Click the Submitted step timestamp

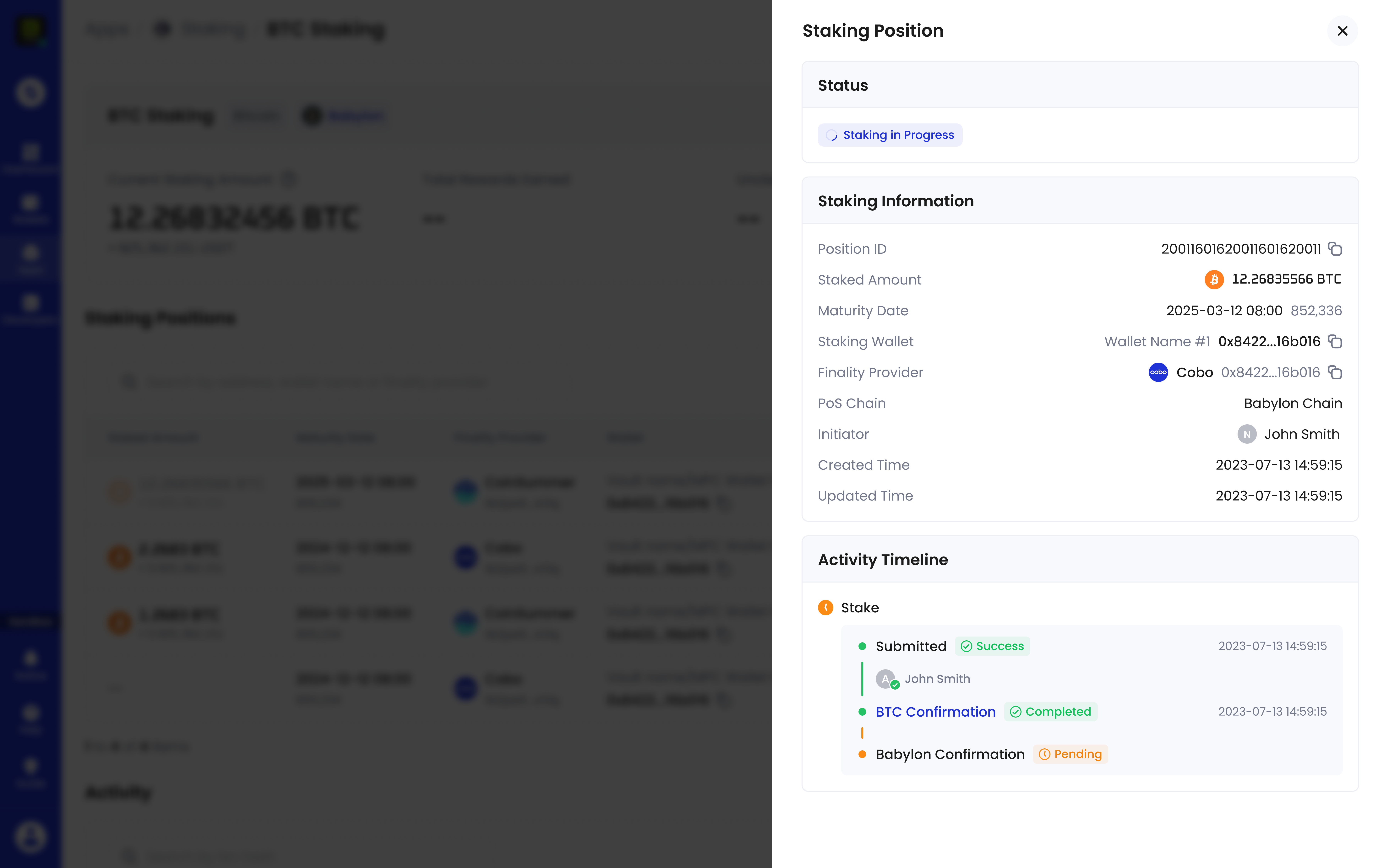pyautogui.click(x=1272, y=646)
